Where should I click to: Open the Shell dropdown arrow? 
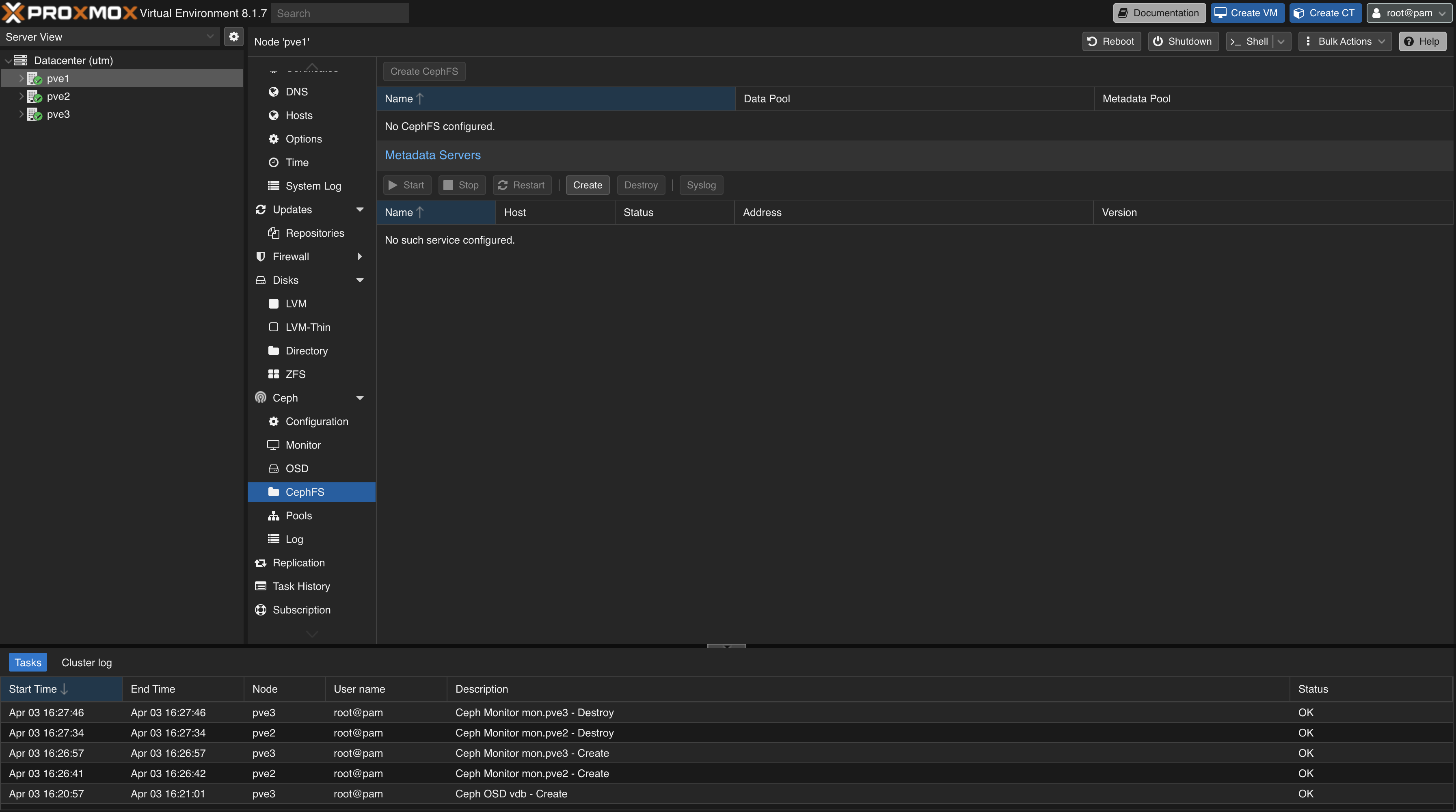1281,41
